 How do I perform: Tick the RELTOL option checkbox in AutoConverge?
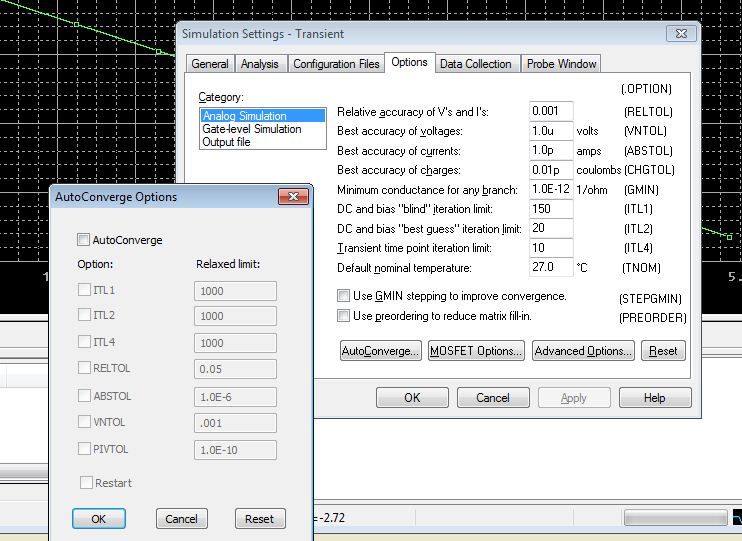pyautogui.click(x=84, y=367)
